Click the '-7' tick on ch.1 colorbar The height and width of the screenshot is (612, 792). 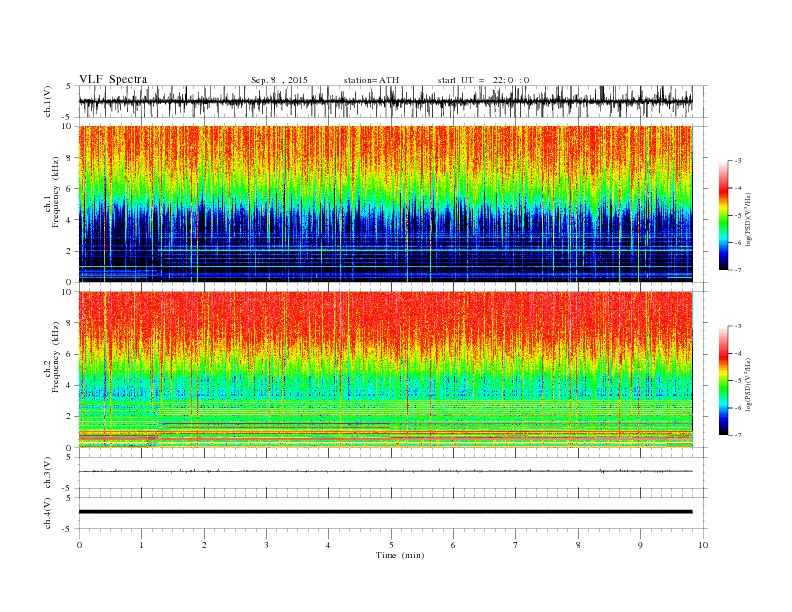click(x=738, y=270)
